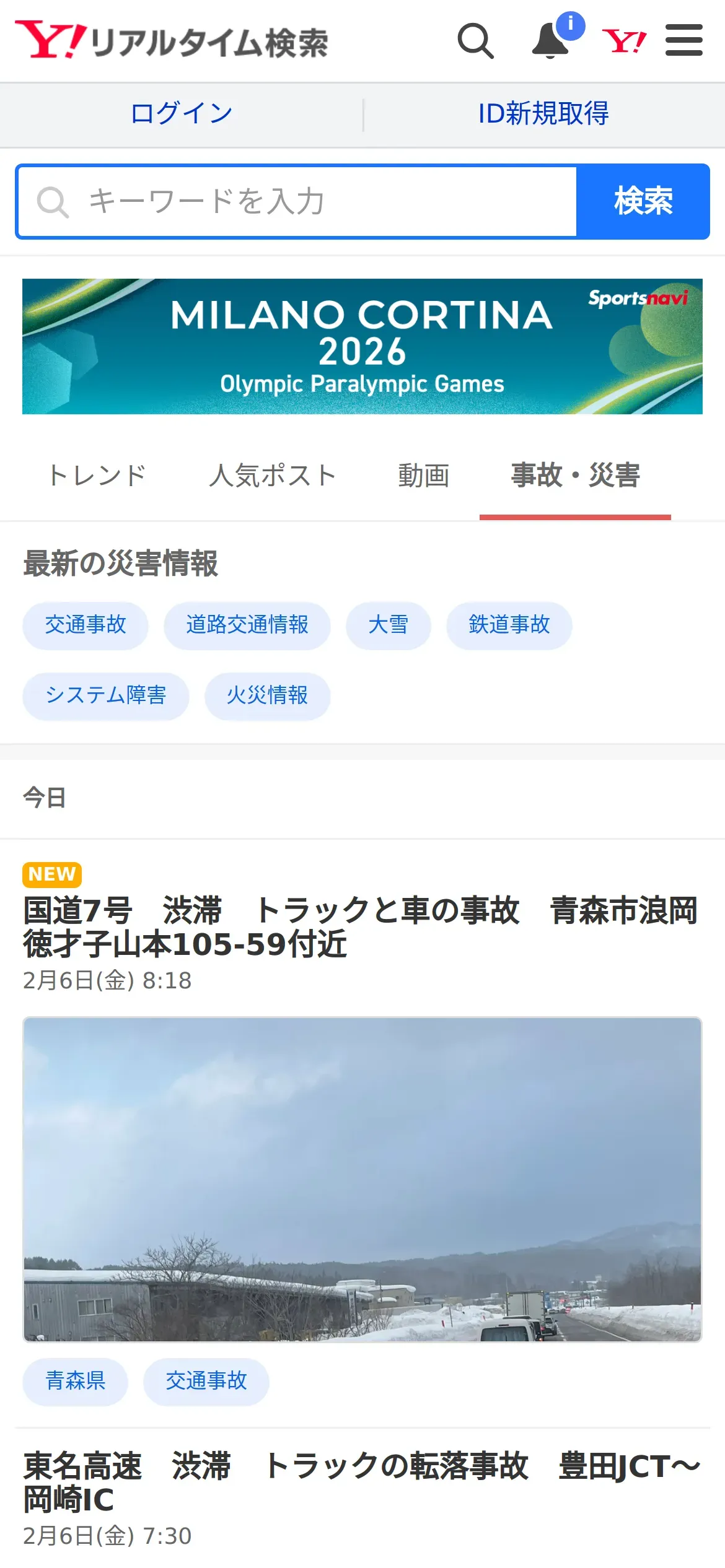
Task: Click the blue 検索 button
Action: (643, 202)
